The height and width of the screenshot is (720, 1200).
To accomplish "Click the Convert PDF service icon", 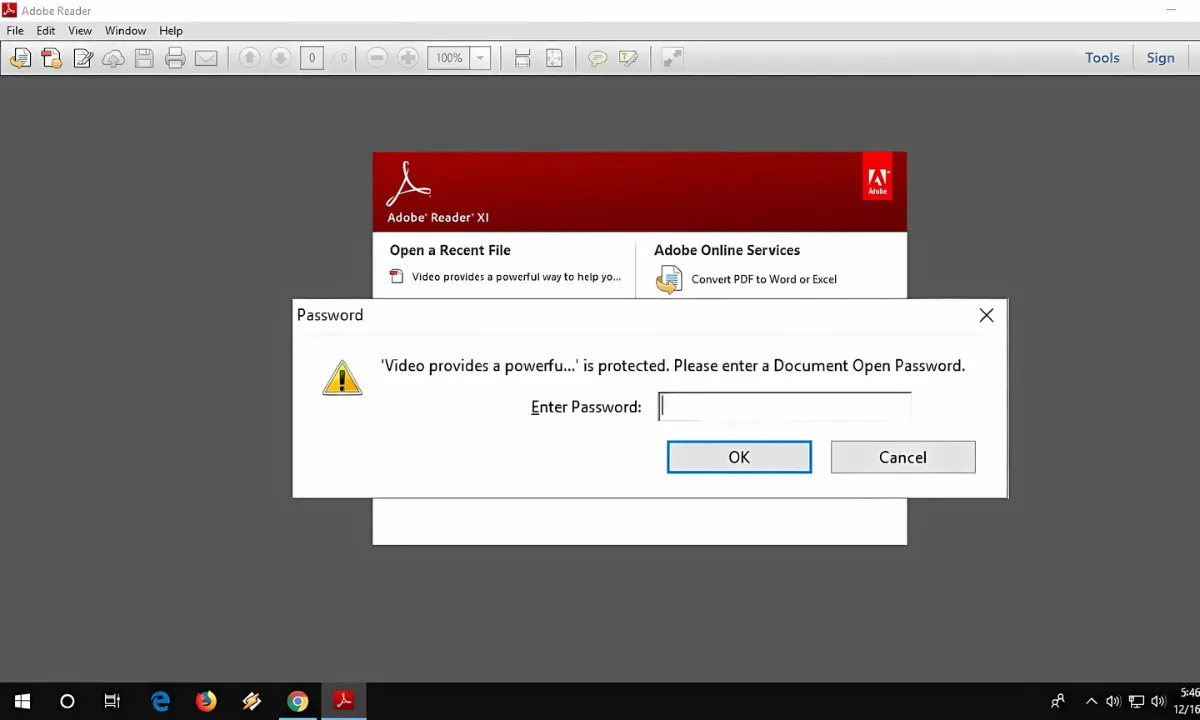I will (x=668, y=280).
